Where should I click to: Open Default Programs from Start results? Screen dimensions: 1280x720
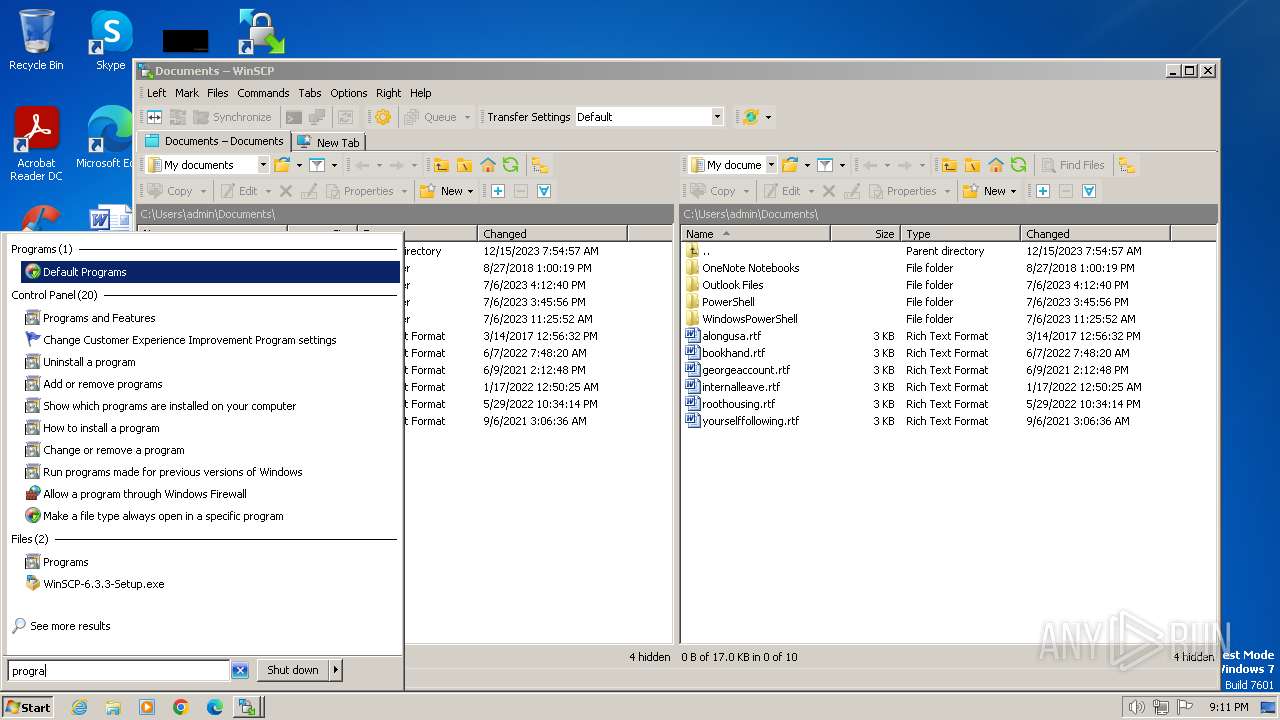pos(210,272)
